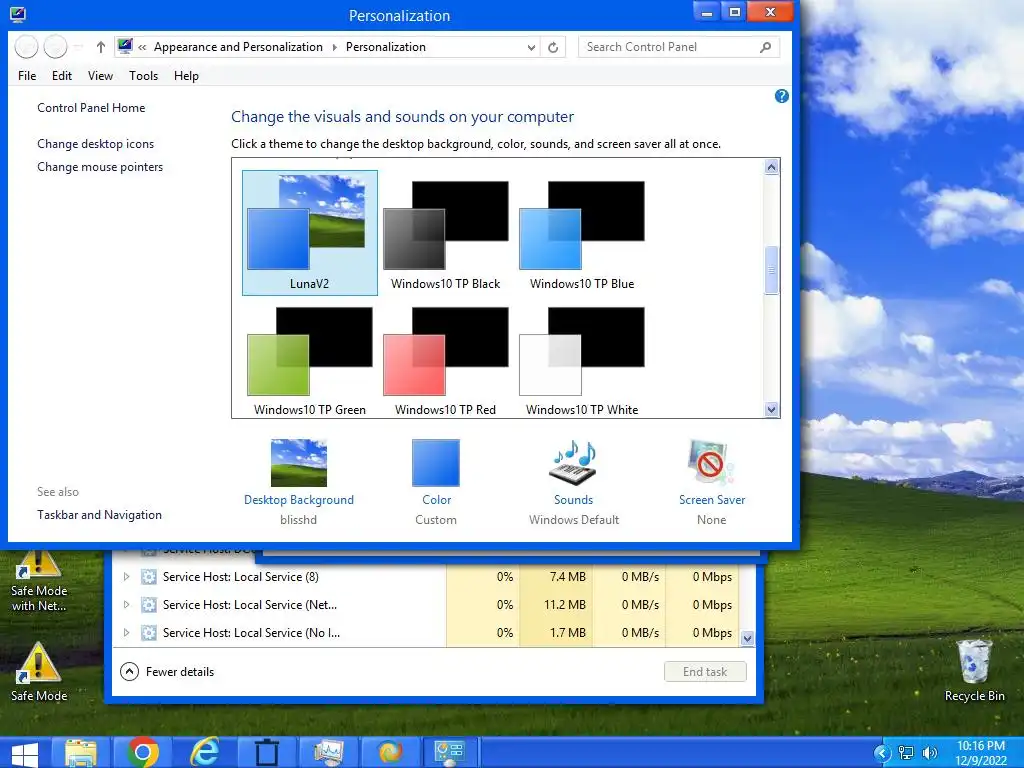
Task: Select Service Host: Local Service (8) text
Action: click(241, 577)
